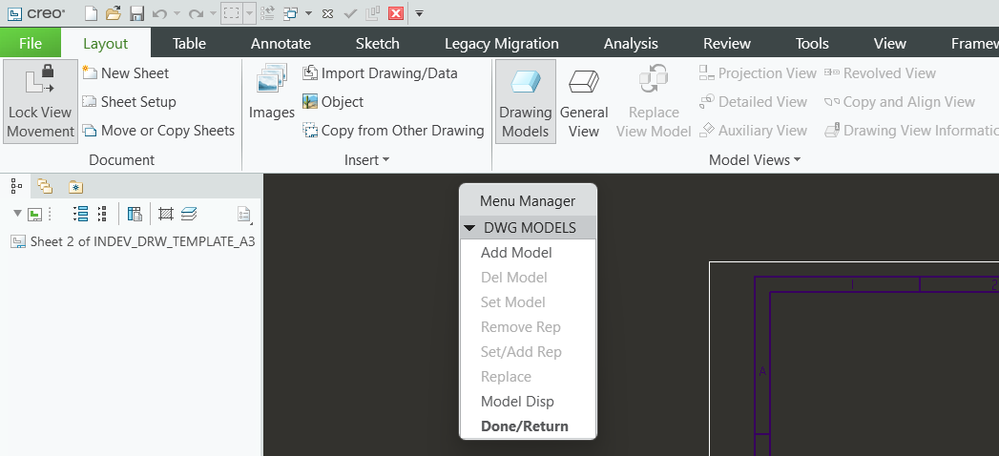Switch to the Annotate ribbon tab
999x456 pixels.
[x=280, y=43]
